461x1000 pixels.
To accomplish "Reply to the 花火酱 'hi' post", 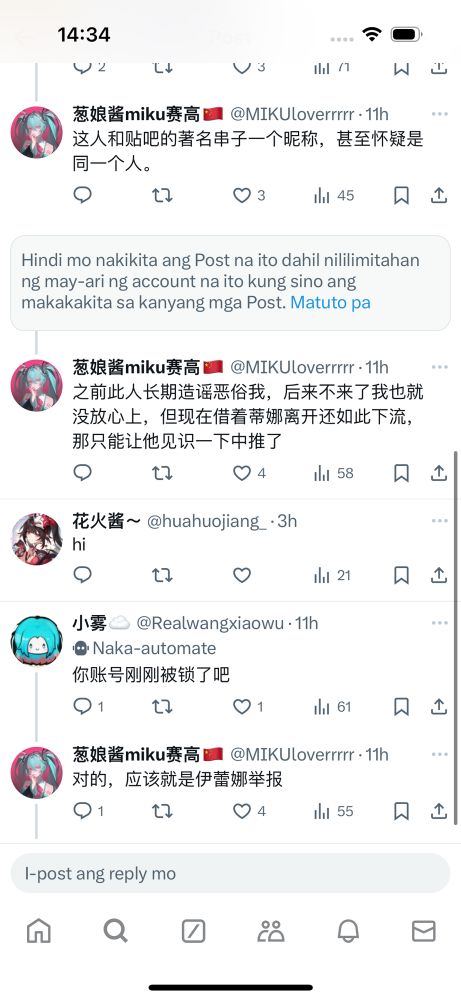I will [x=83, y=575].
